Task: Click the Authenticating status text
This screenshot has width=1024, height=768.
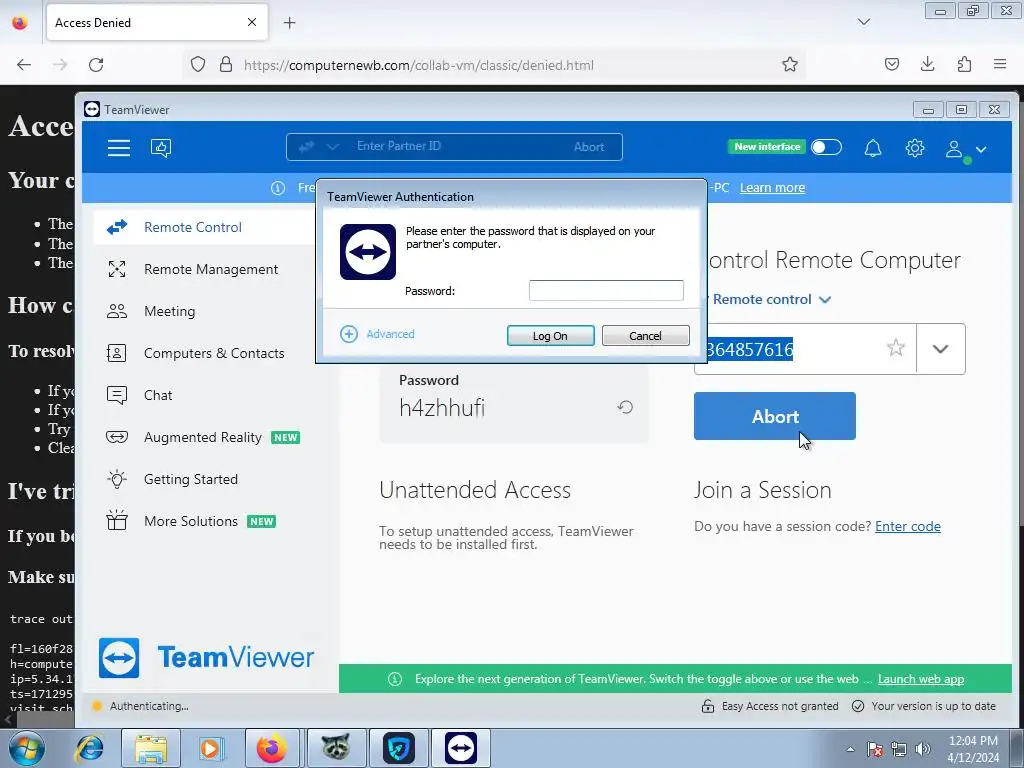Action: [149, 706]
